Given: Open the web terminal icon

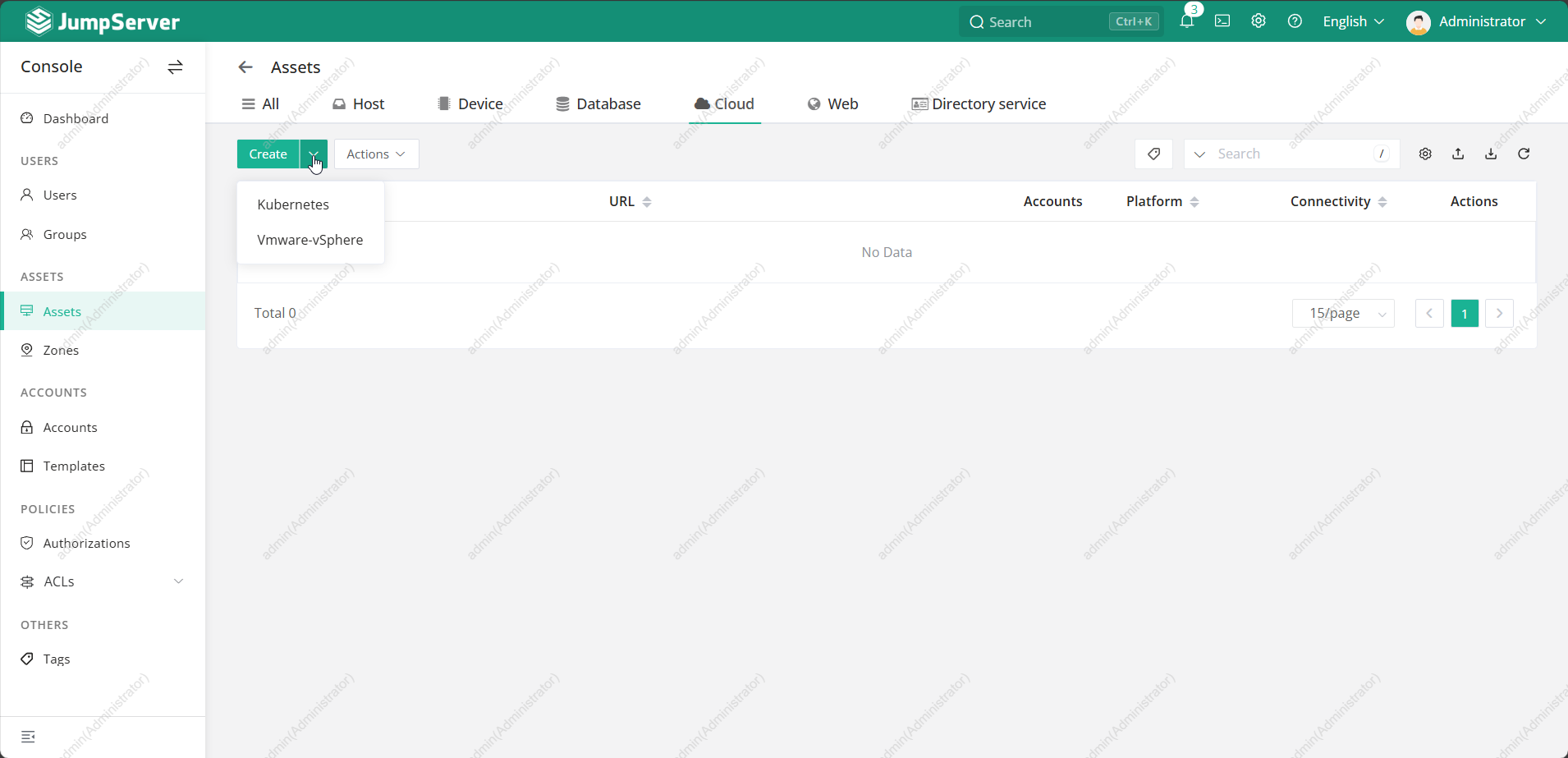Looking at the screenshot, I should click(x=1222, y=21).
